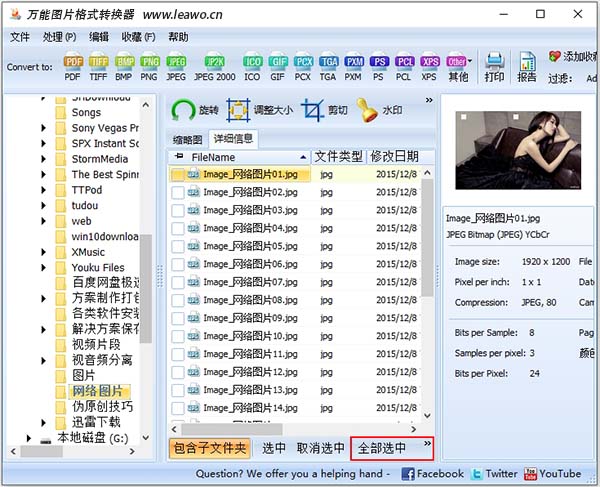Open the 编辑 menu
600x487 pixels.
click(x=99, y=37)
